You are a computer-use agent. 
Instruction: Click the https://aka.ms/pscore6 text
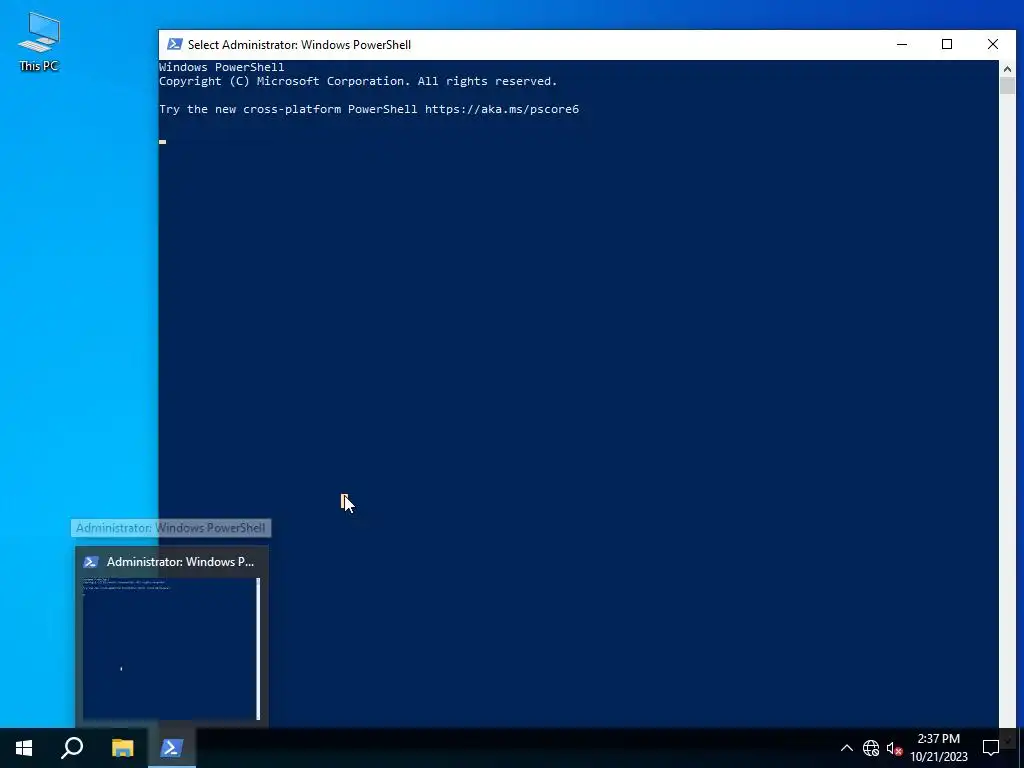tap(502, 109)
